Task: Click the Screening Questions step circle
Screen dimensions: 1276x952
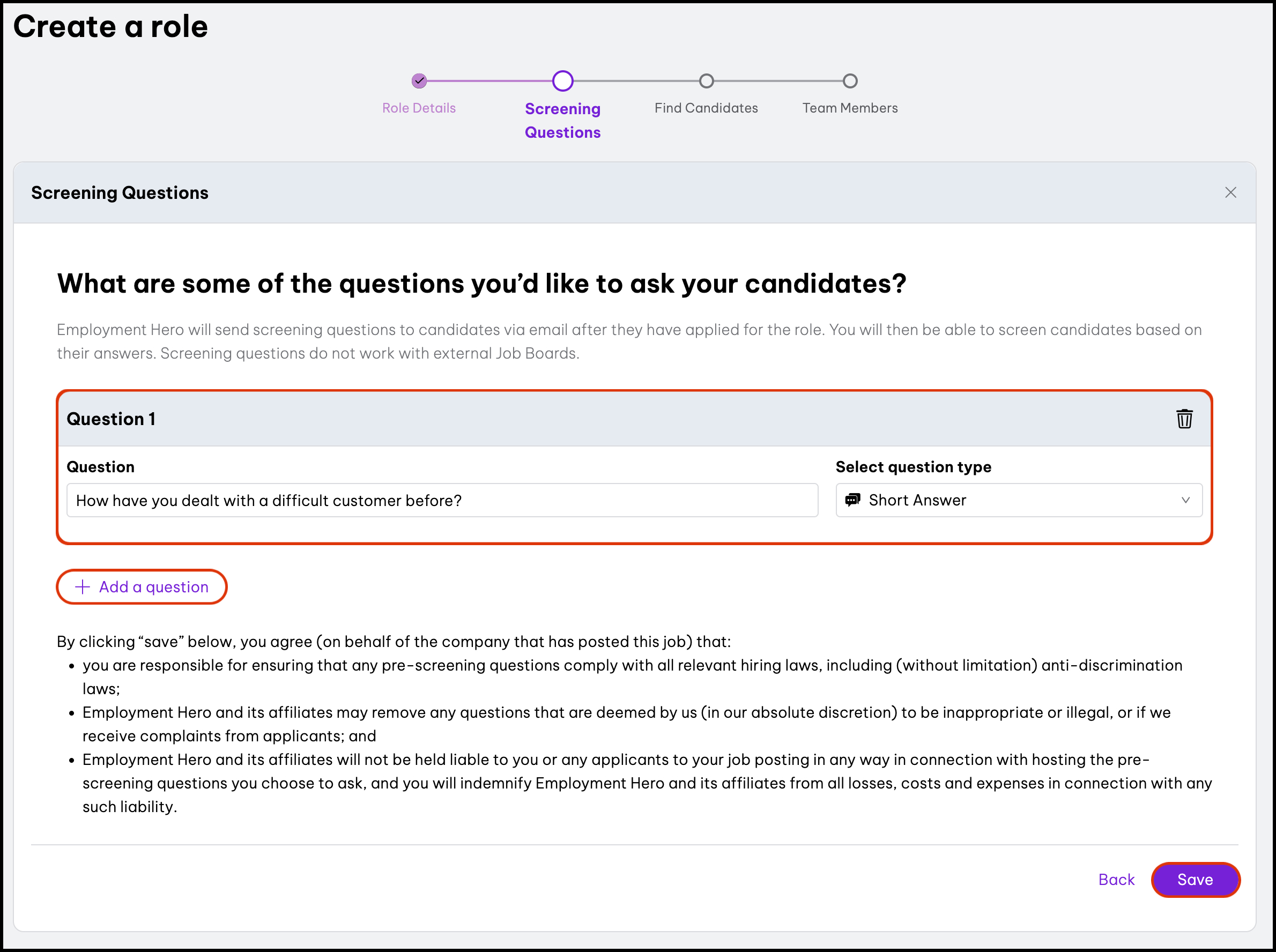Action: click(x=562, y=81)
